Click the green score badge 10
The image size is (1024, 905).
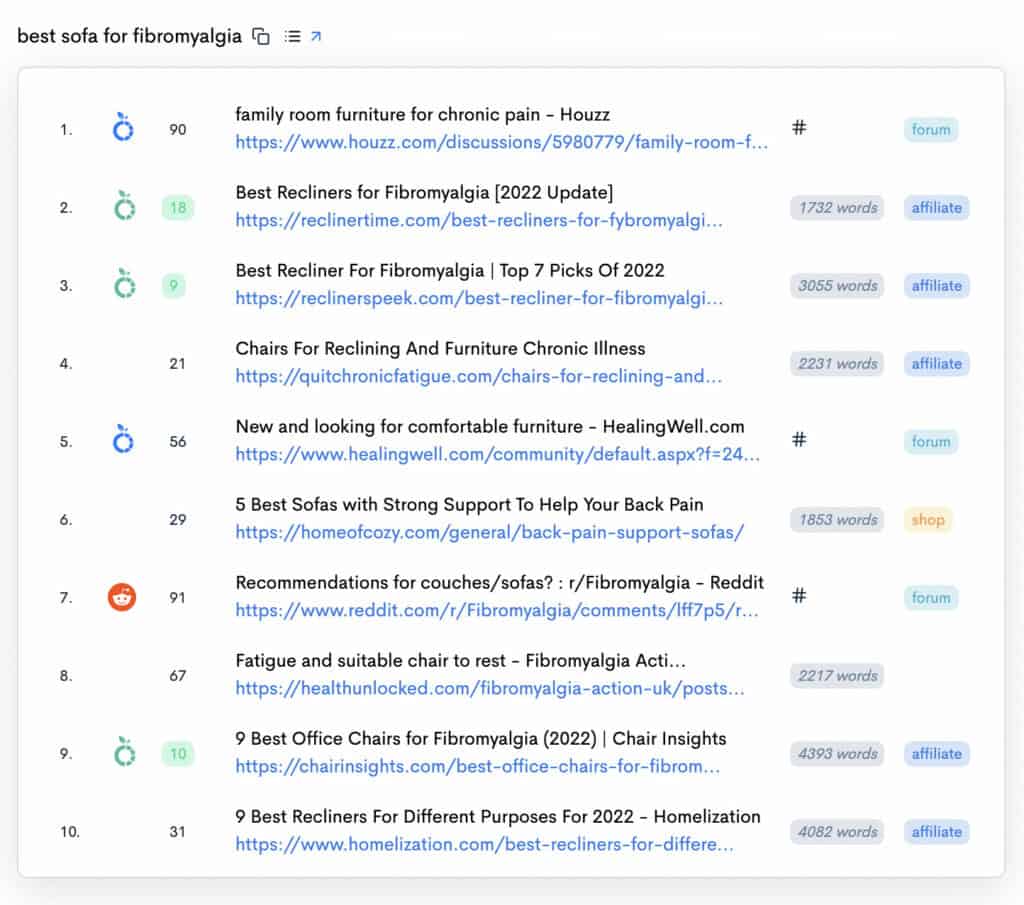coord(178,754)
